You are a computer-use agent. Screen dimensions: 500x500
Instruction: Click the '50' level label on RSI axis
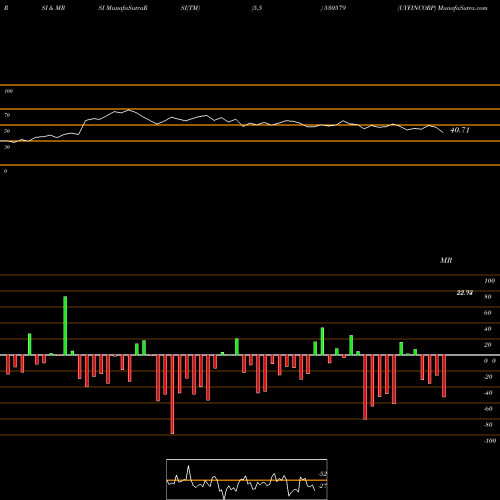[7, 131]
